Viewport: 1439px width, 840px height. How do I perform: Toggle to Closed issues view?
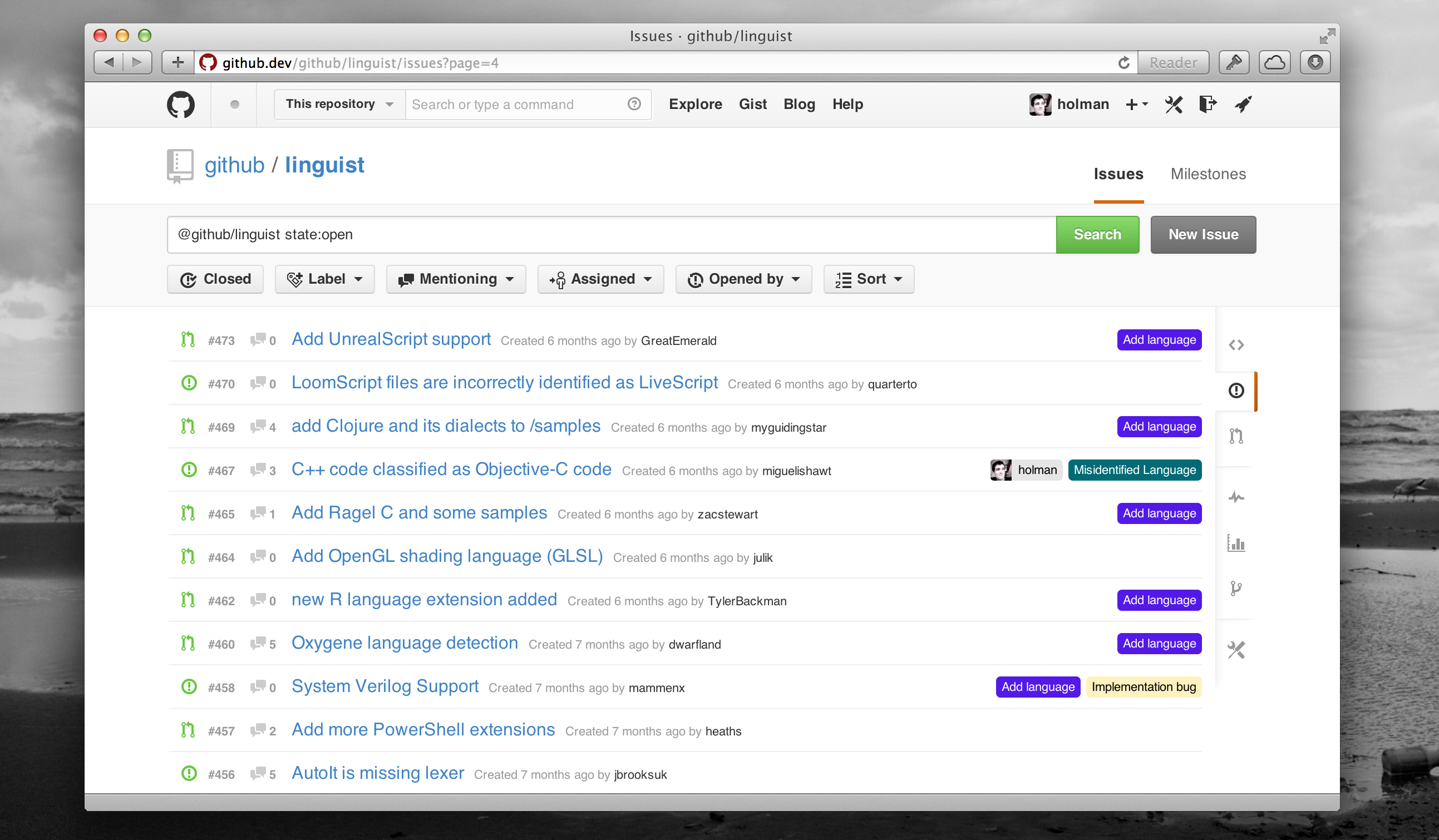click(x=215, y=279)
